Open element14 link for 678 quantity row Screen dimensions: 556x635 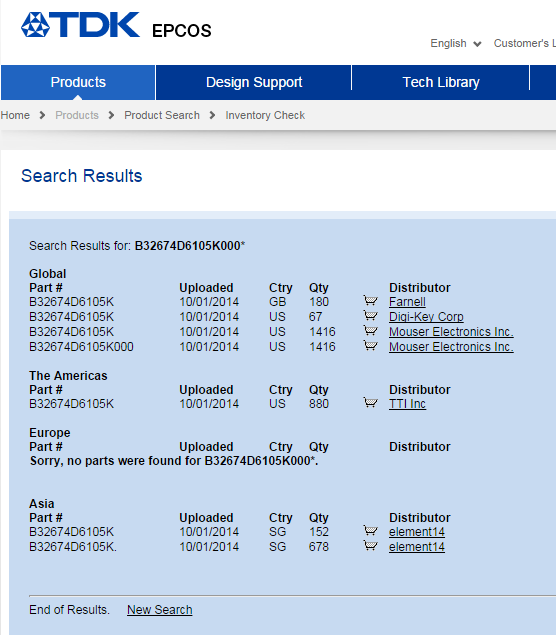(417, 547)
